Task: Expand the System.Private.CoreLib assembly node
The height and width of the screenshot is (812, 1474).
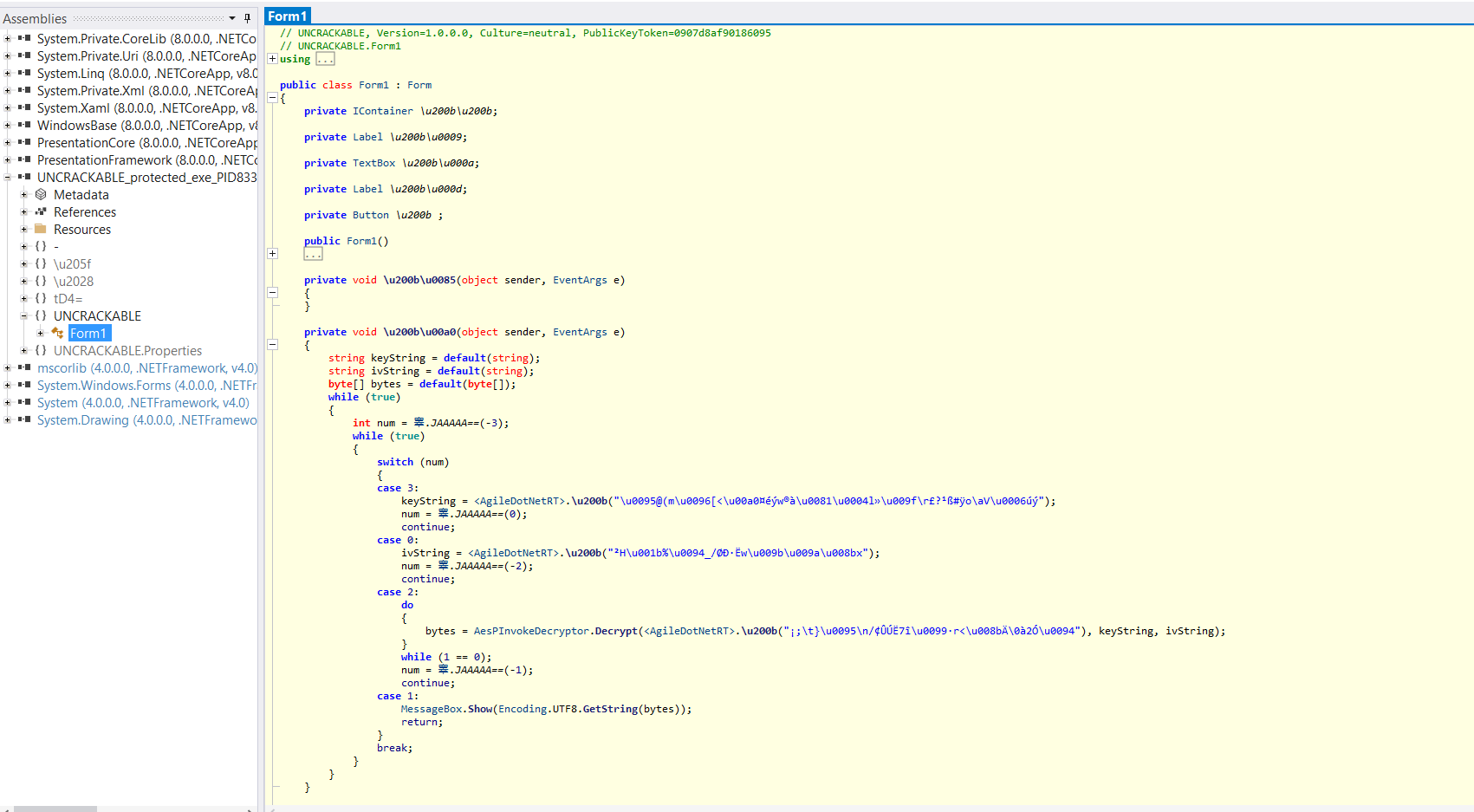Action: [8, 38]
